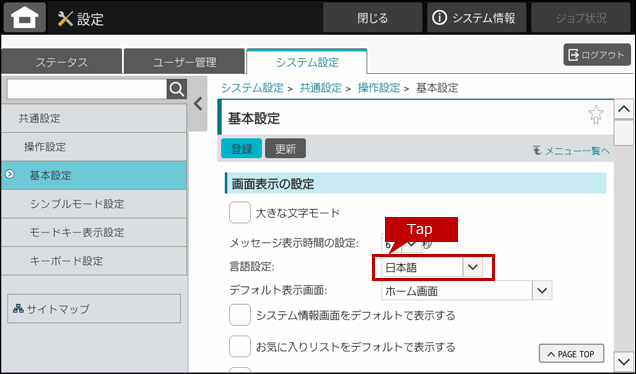Open ジョブ状況 button
Screen dimensions: 636x374
tap(581, 18)
